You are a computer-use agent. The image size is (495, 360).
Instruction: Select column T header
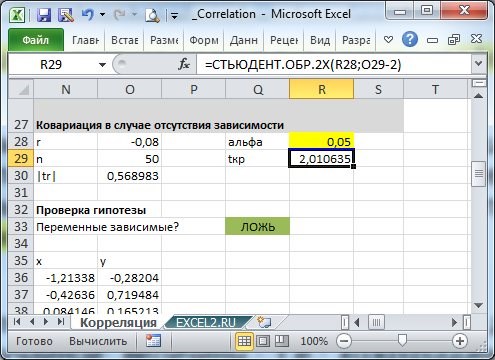point(435,89)
